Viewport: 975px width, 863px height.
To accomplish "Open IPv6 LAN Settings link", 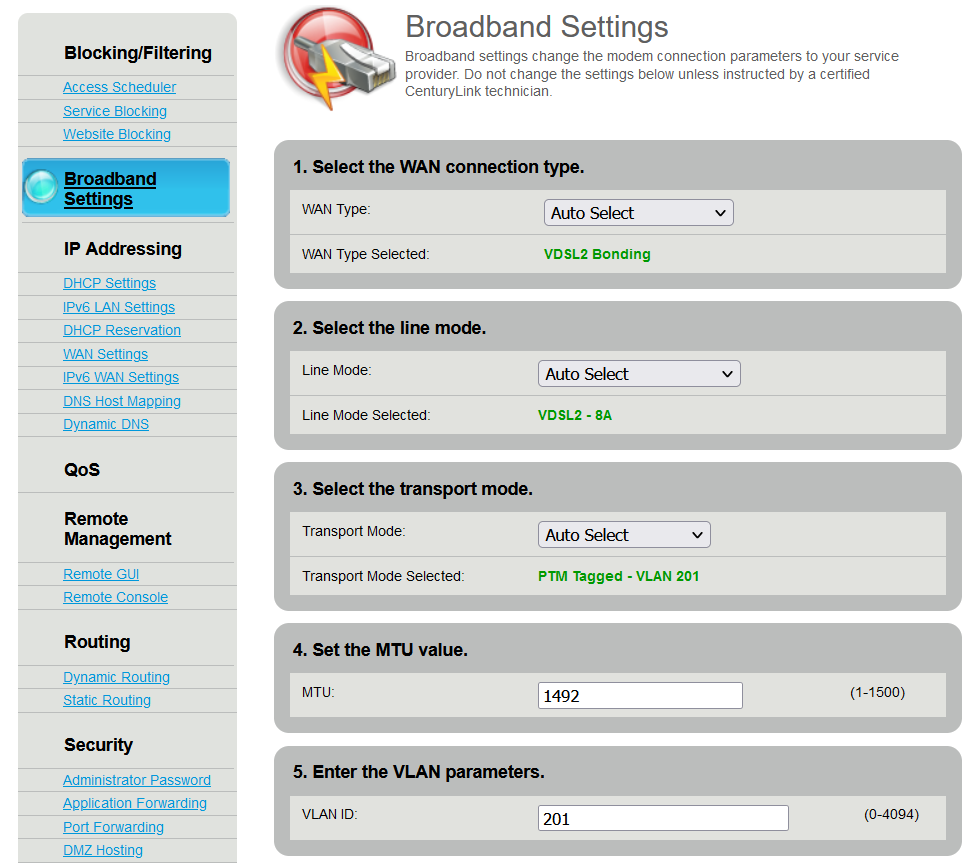I will [x=119, y=307].
